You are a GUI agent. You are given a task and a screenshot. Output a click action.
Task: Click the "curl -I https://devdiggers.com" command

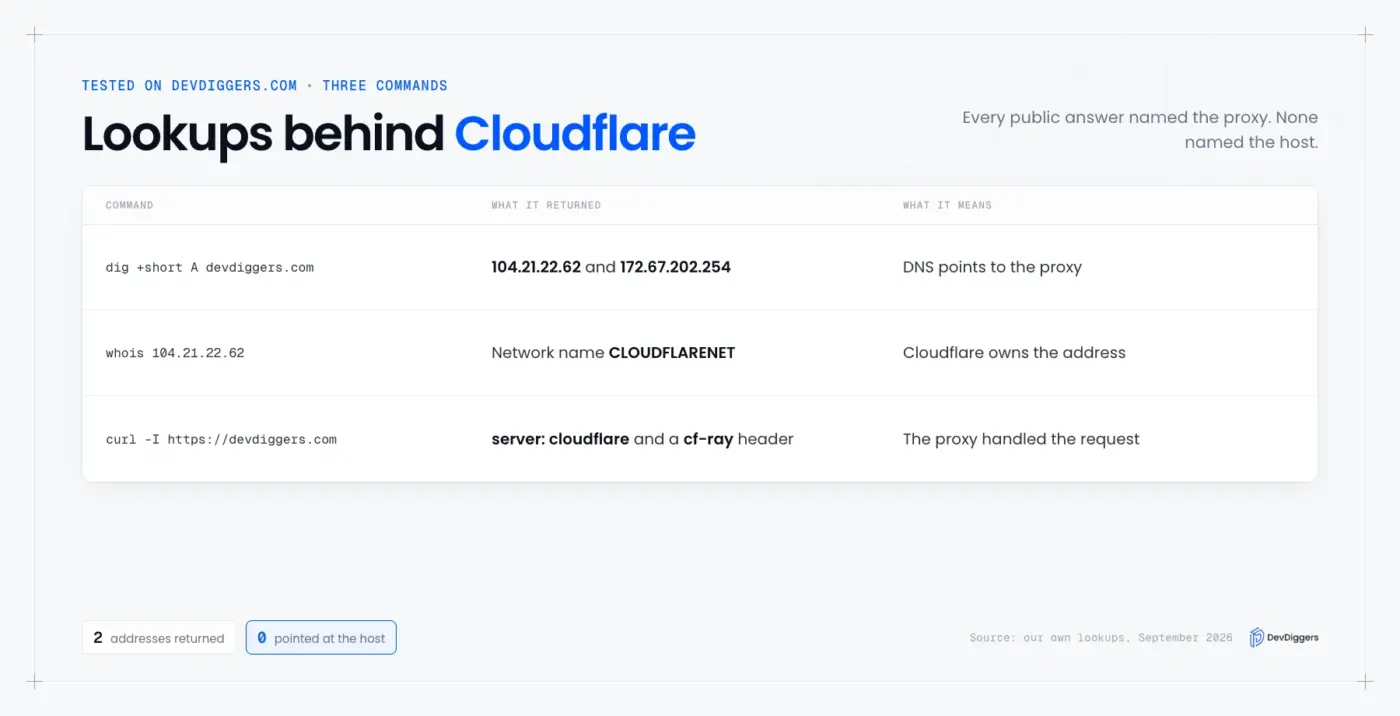click(221, 439)
